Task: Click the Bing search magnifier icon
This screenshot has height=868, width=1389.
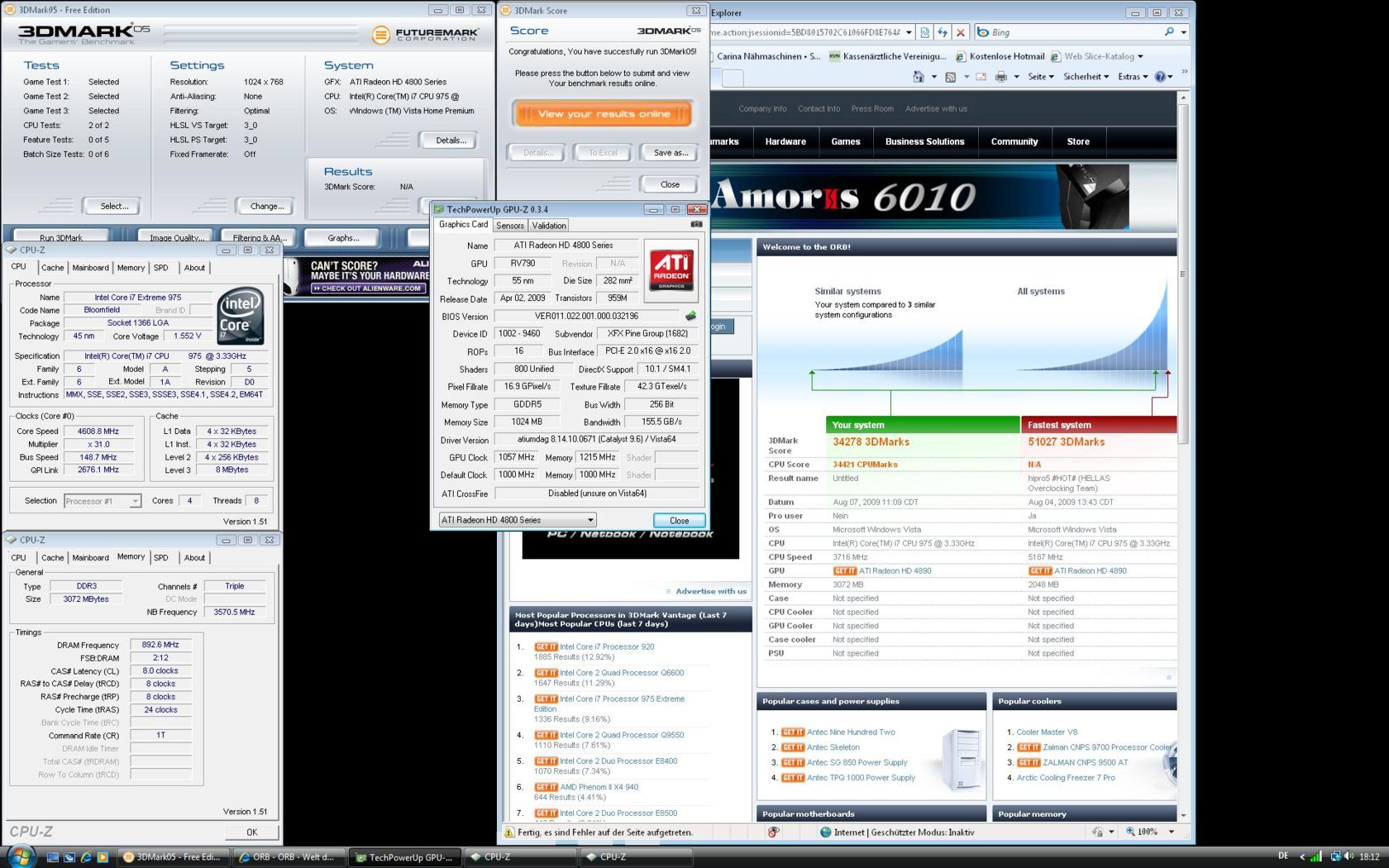Action: (1169, 32)
